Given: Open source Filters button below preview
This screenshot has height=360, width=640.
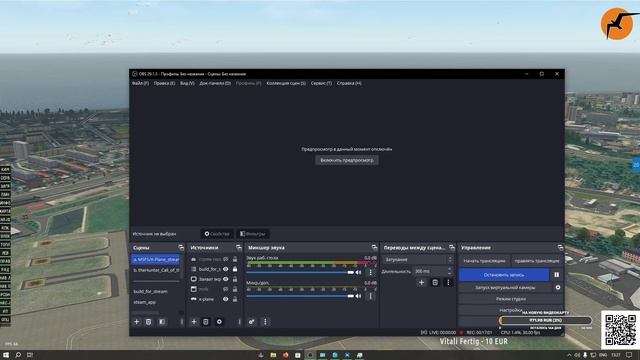Looking at the screenshot, I should [253, 234].
